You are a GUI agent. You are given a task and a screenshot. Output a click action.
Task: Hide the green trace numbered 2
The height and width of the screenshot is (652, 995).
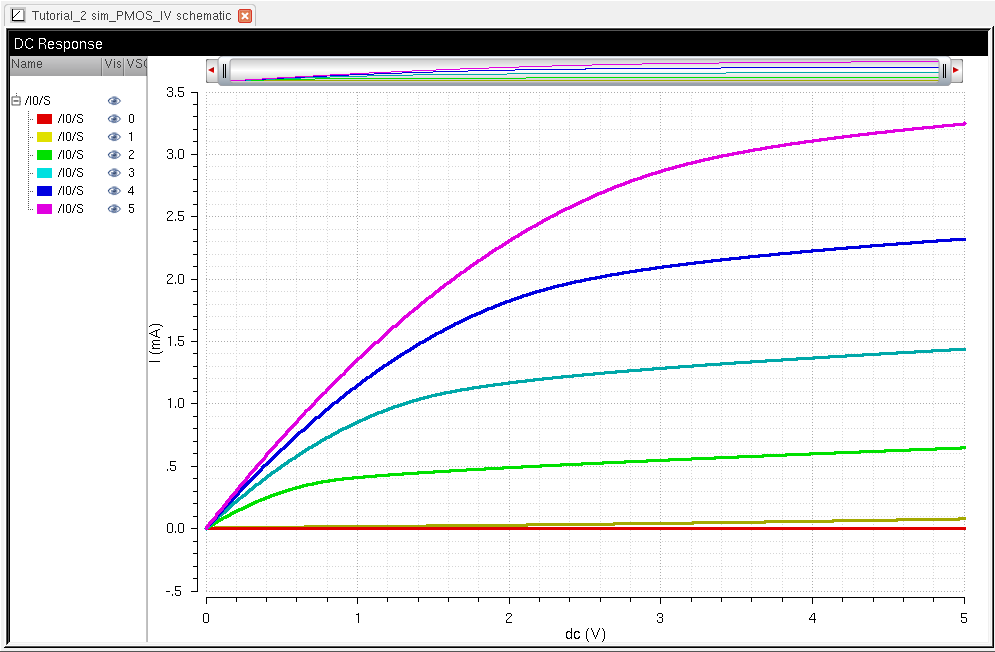[x=114, y=155]
